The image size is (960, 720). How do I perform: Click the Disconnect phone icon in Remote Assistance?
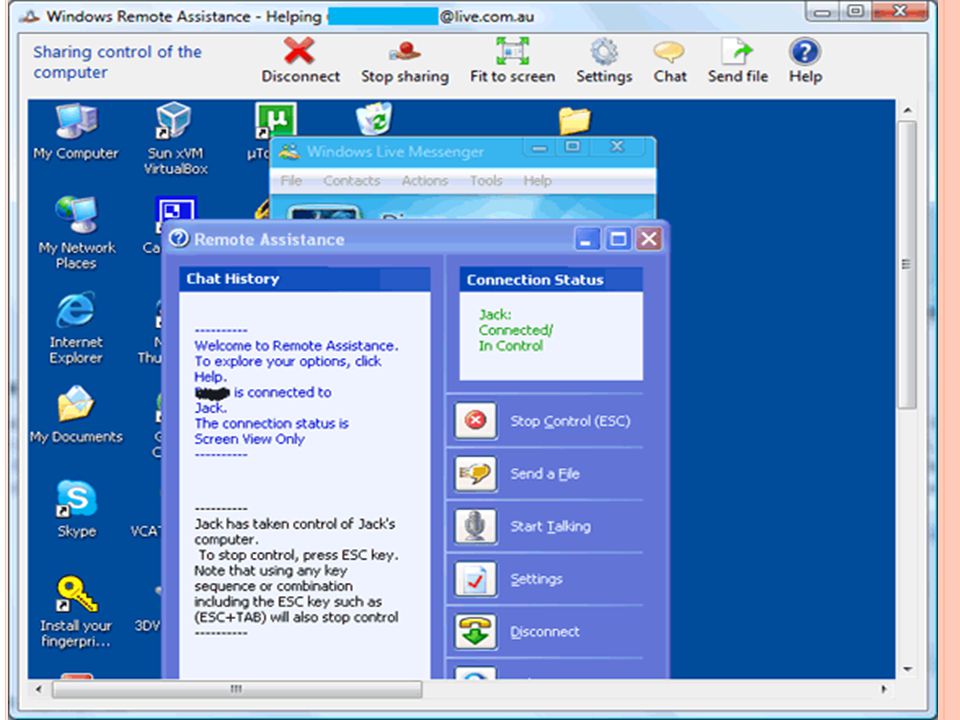click(475, 631)
